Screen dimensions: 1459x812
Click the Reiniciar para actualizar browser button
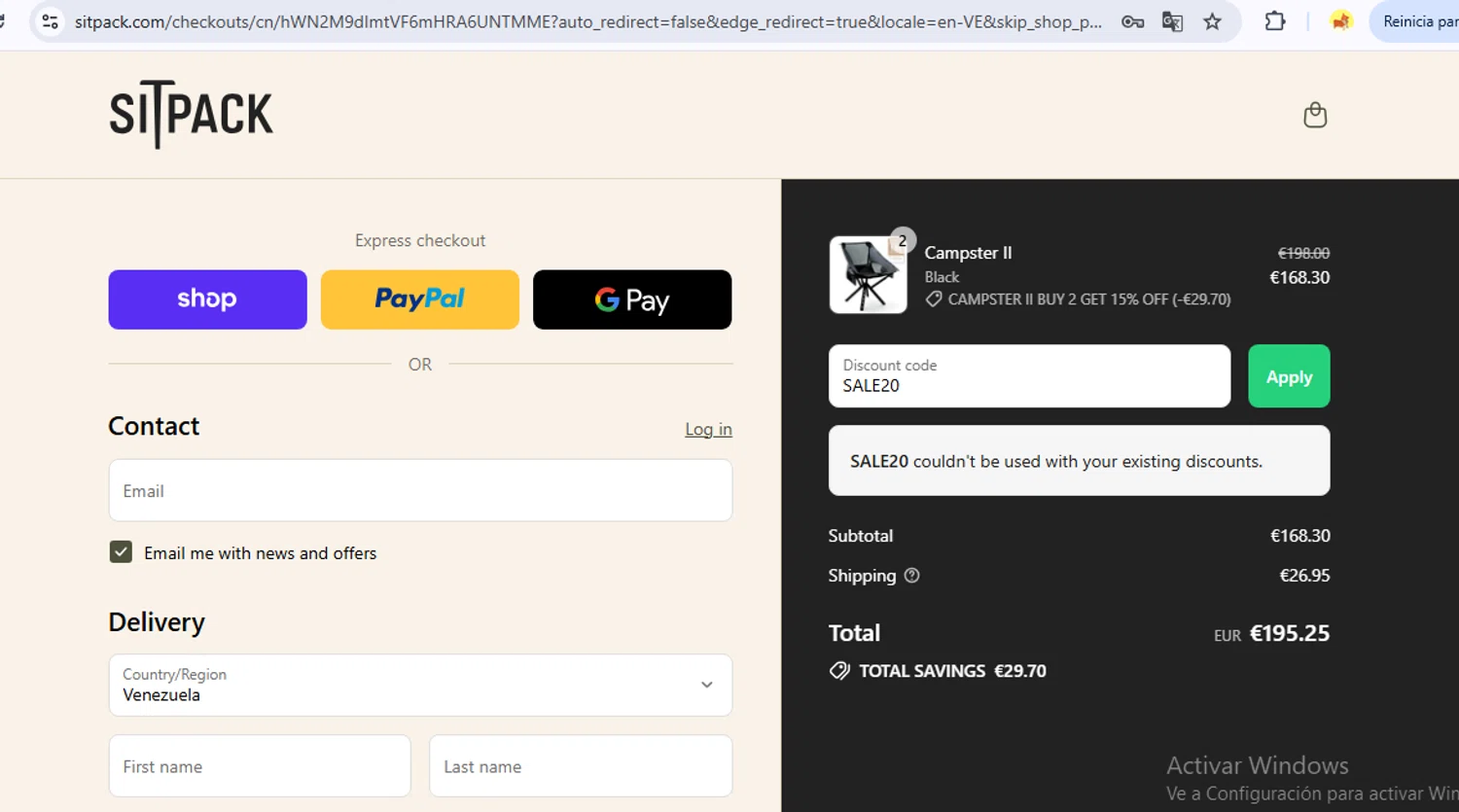click(x=1415, y=21)
